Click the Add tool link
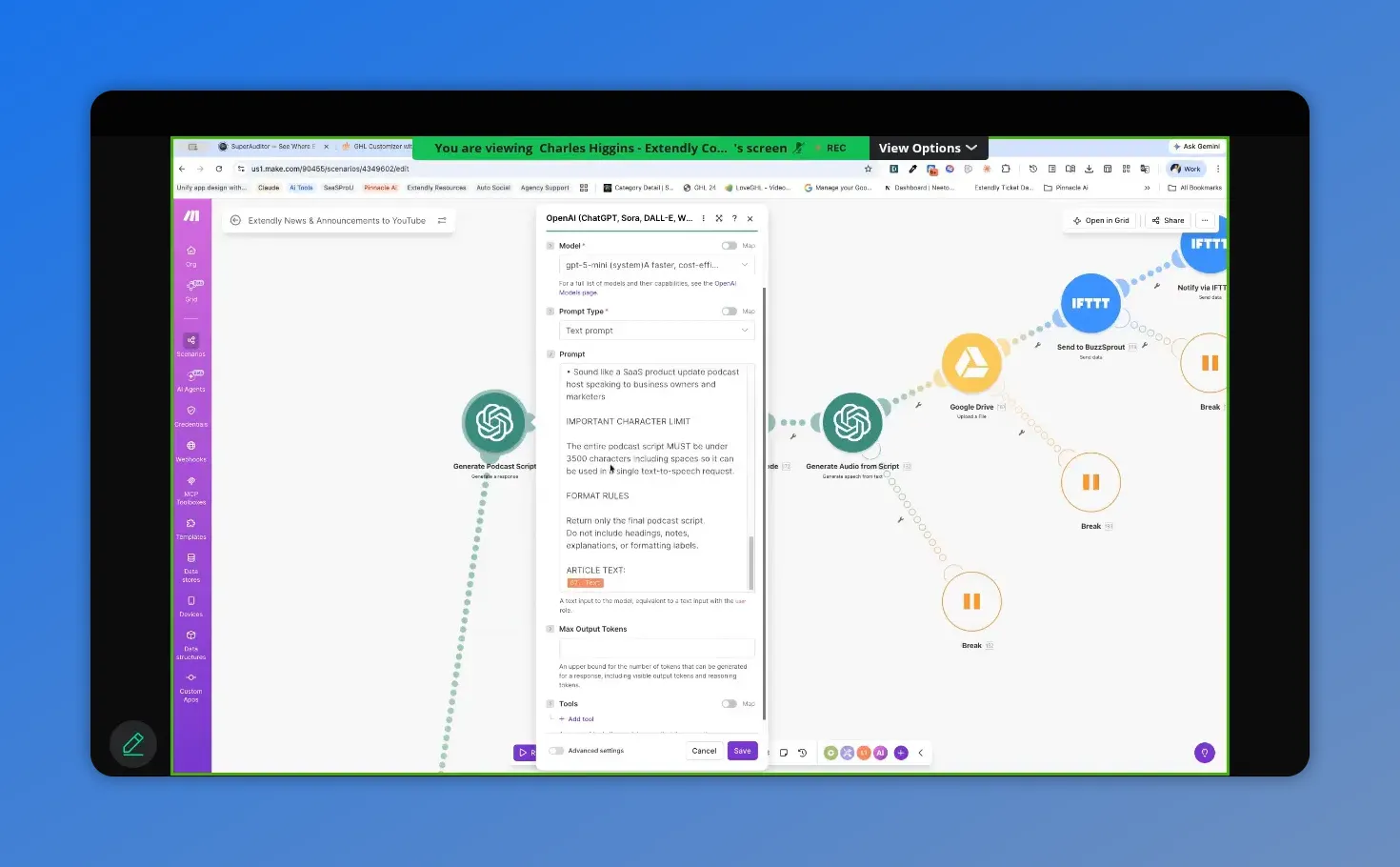Image resolution: width=1400 pixels, height=867 pixels. [x=580, y=719]
